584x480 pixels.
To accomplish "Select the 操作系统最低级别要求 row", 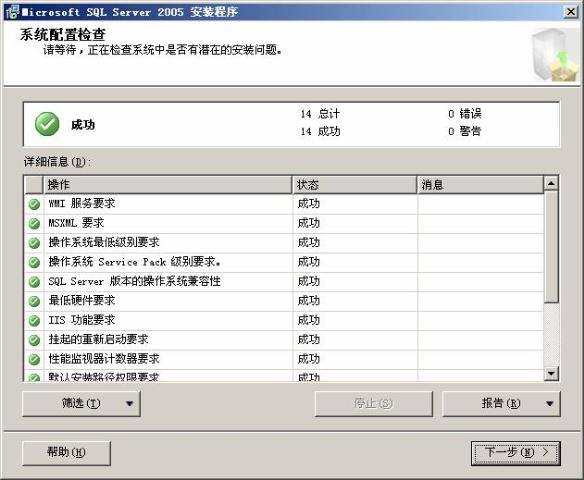I will pos(284,243).
